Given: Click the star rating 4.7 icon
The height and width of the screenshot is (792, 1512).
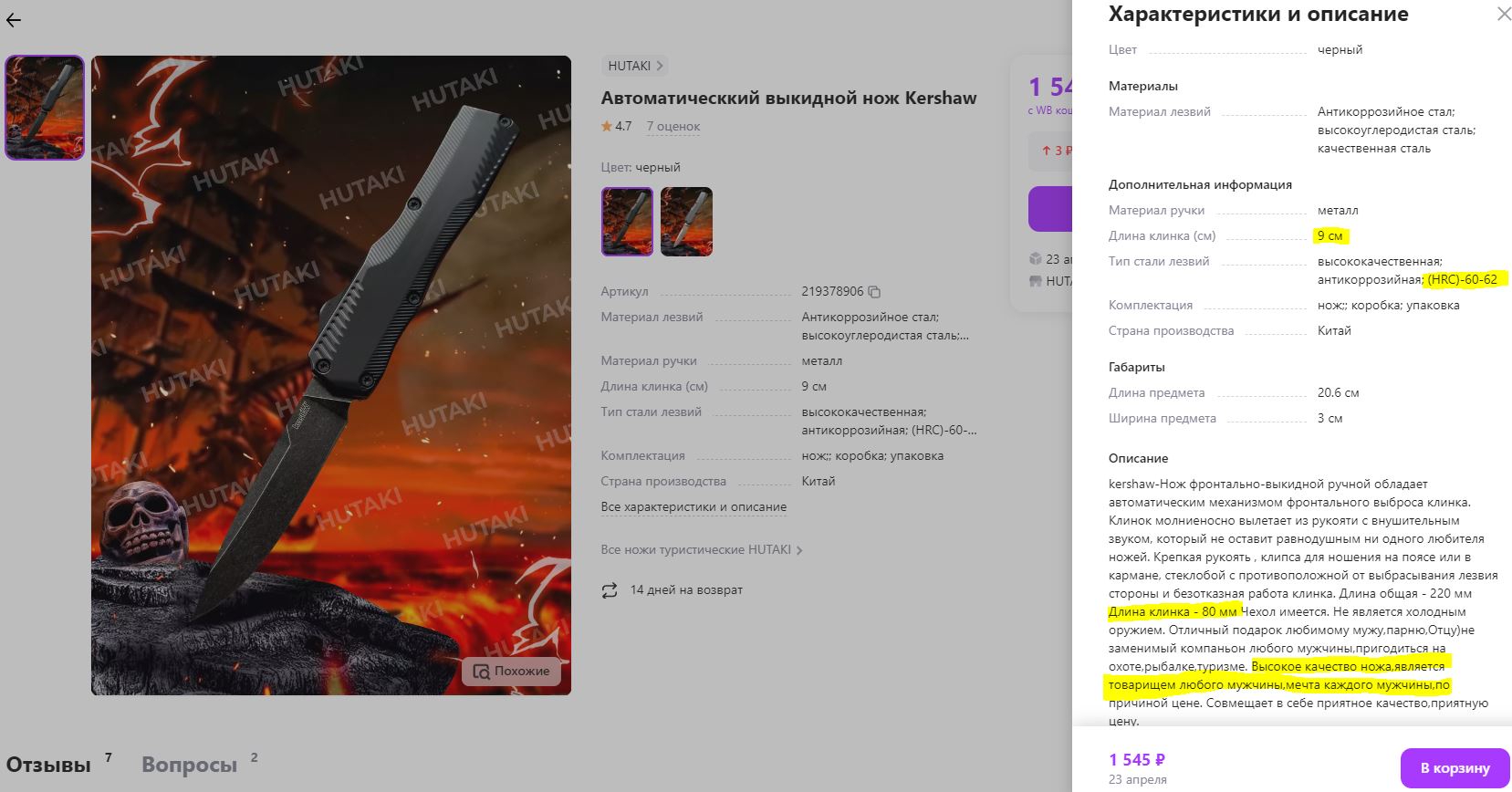Looking at the screenshot, I should (607, 127).
